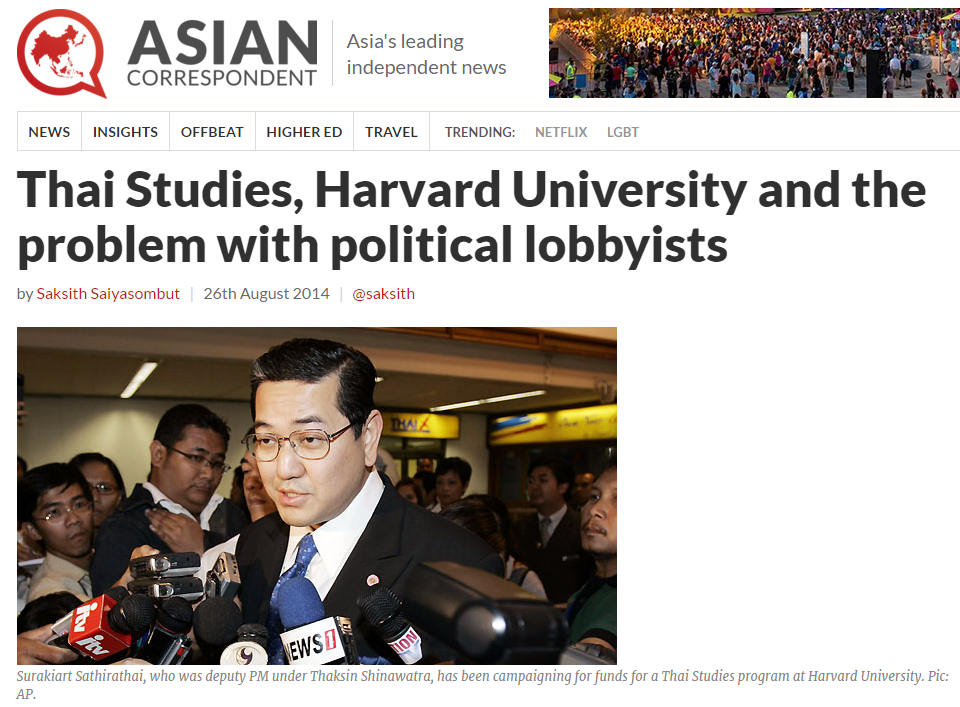The height and width of the screenshot is (707, 960).
Task: Click the main article photo of Surakiart
Action: pyautogui.click(x=317, y=496)
